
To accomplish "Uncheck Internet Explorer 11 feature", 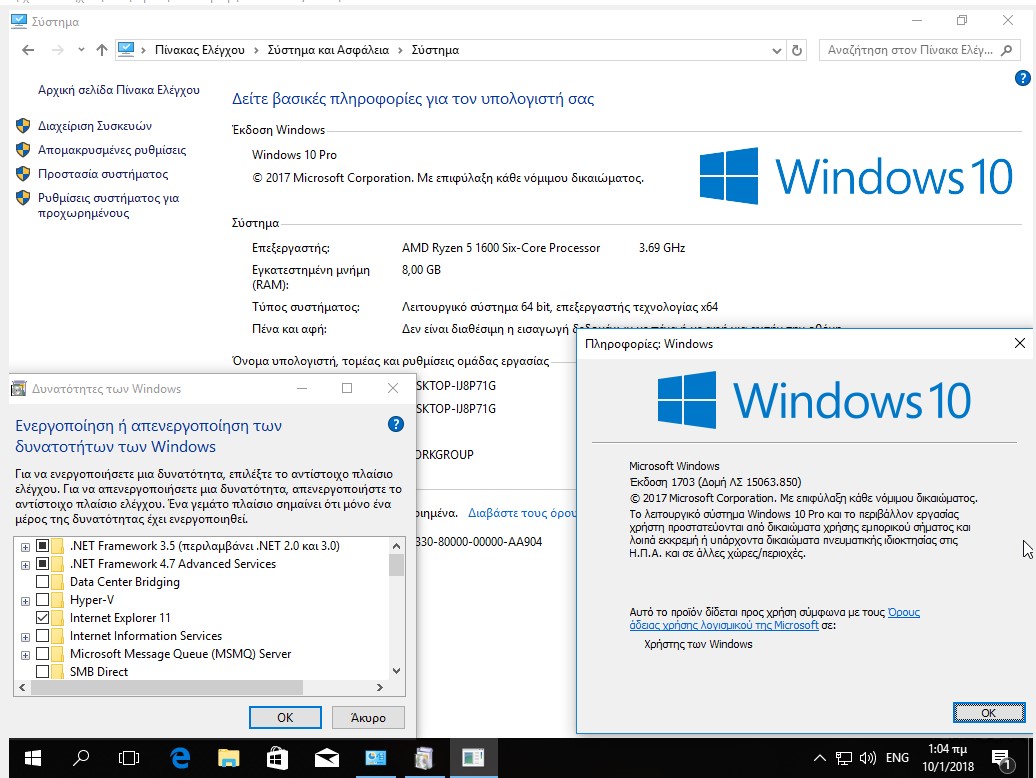I will tap(42, 618).
